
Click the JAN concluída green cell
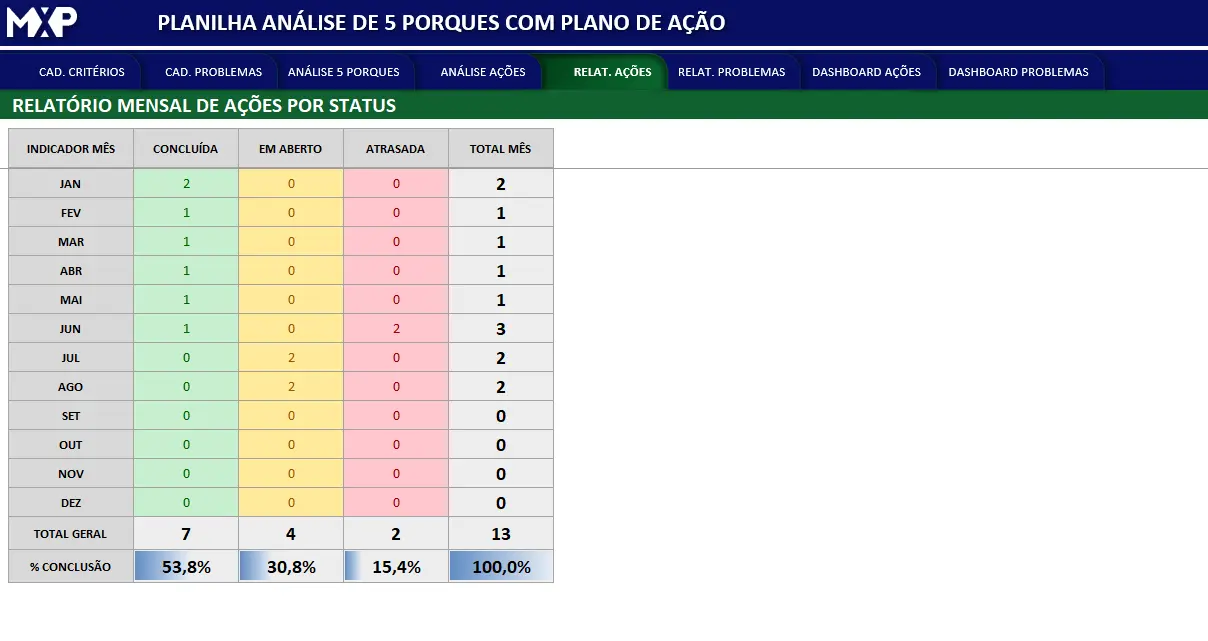click(186, 184)
